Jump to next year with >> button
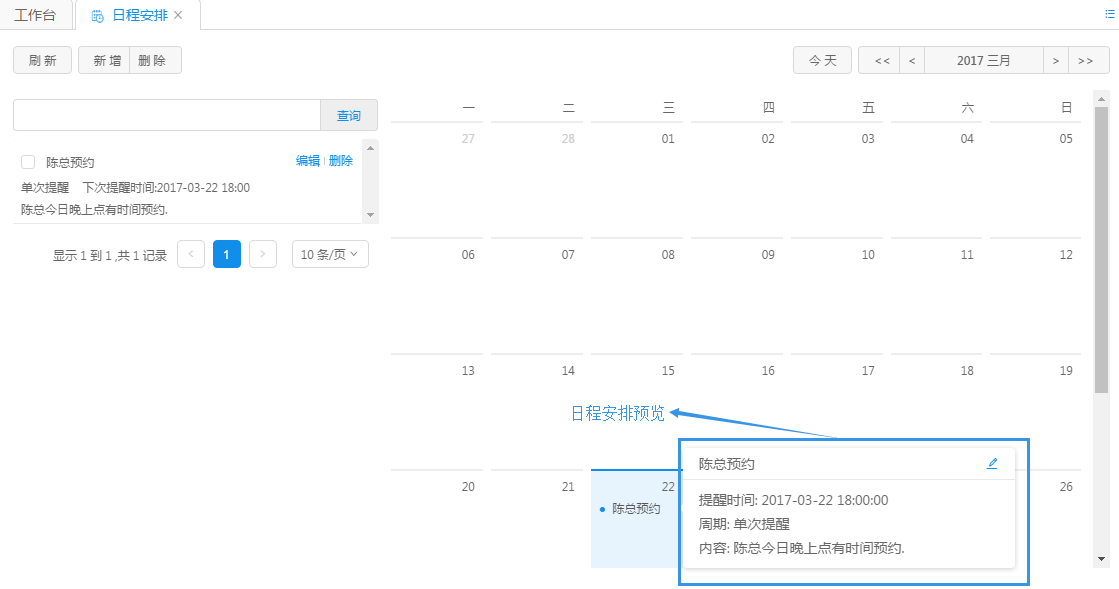The width and height of the screenshot is (1119, 589). pos(1087,60)
